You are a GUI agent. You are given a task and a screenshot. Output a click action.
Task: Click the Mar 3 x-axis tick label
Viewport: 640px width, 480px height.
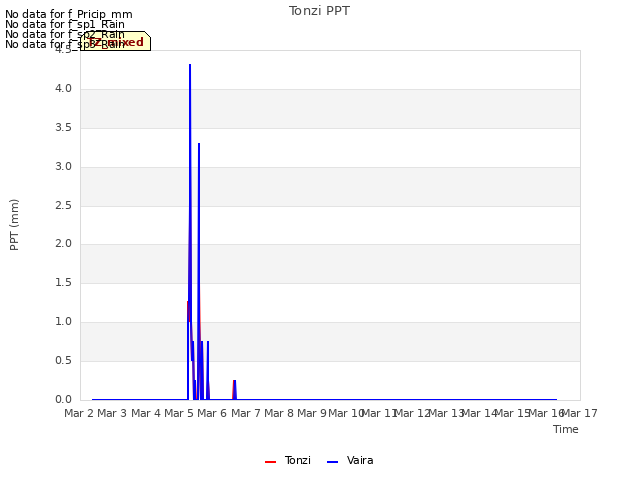click(x=112, y=413)
